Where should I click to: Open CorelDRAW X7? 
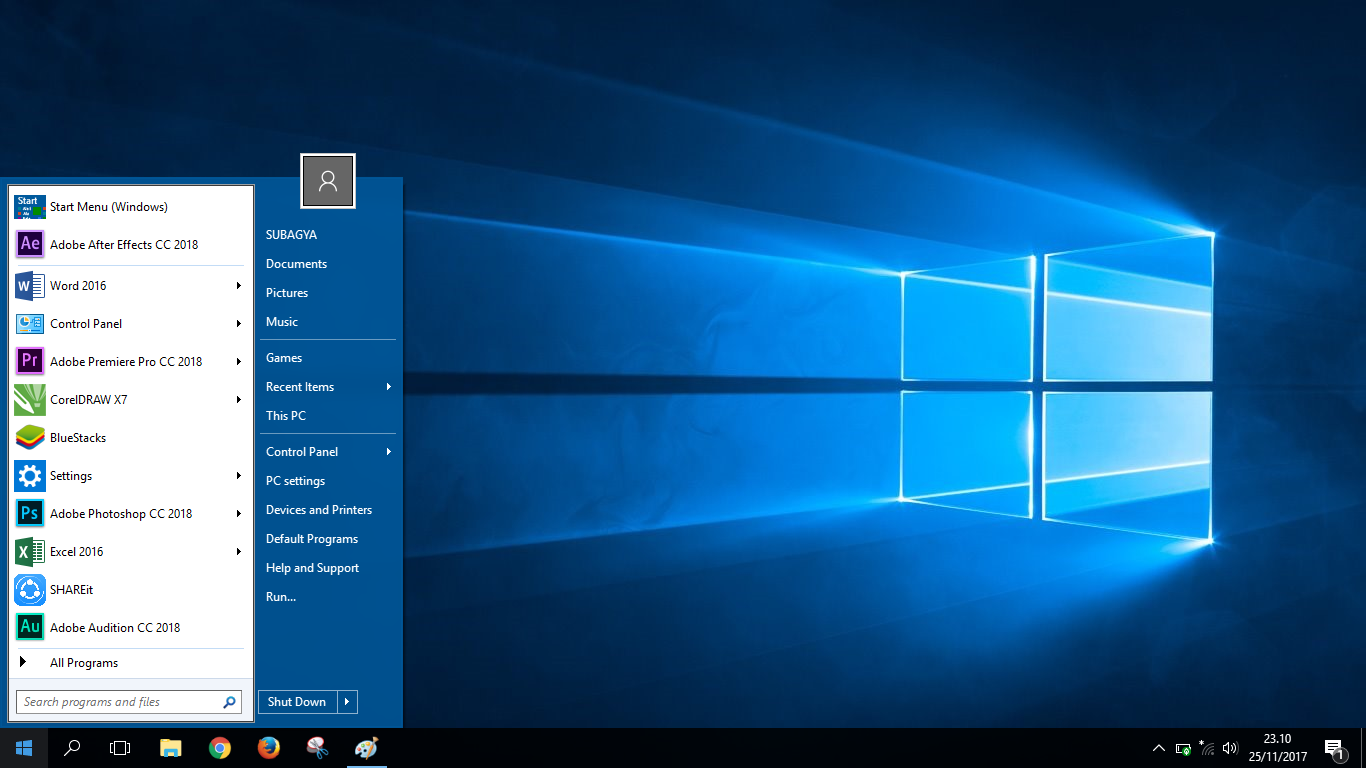point(130,400)
